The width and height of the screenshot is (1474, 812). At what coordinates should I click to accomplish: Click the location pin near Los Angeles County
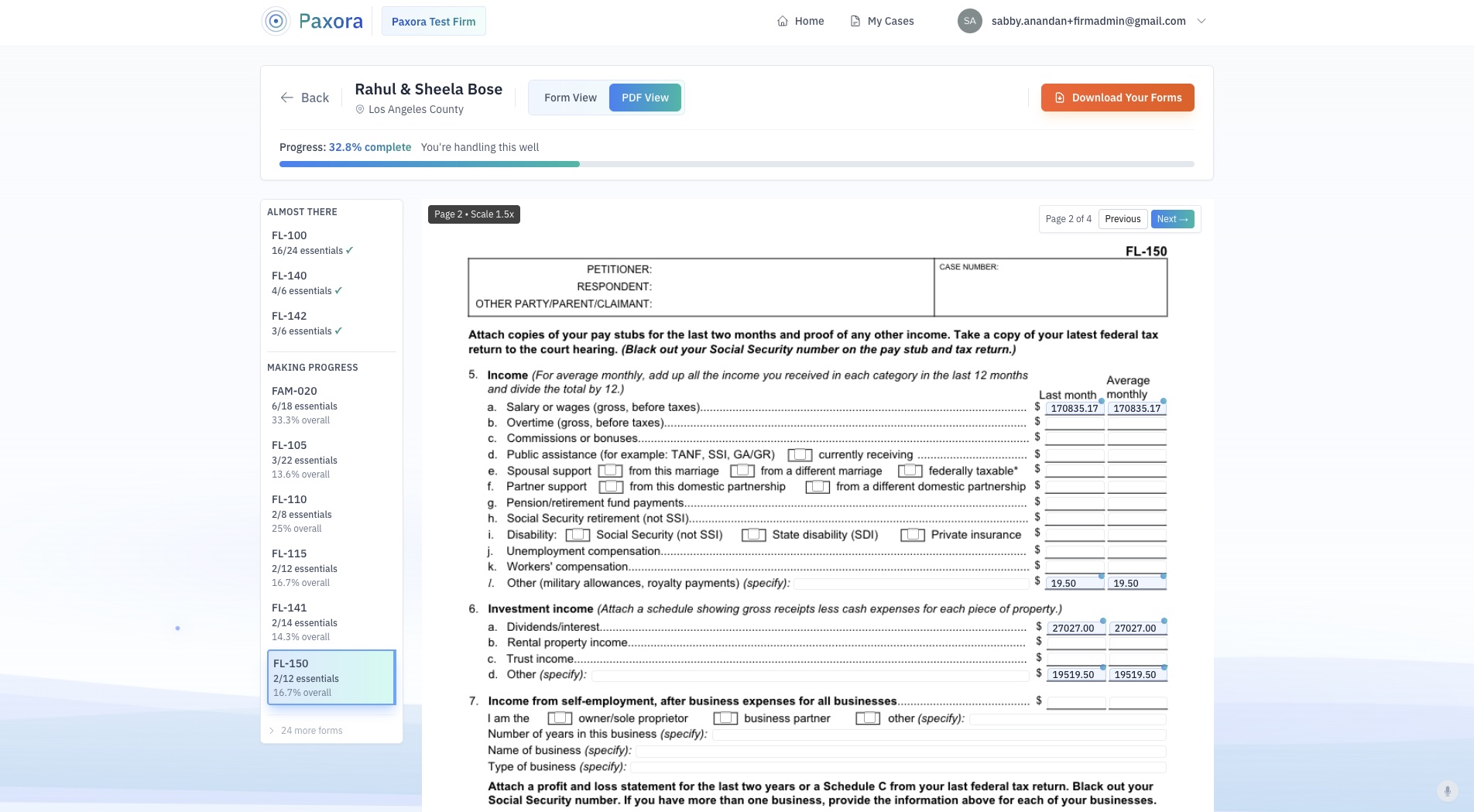click(360, 109)
